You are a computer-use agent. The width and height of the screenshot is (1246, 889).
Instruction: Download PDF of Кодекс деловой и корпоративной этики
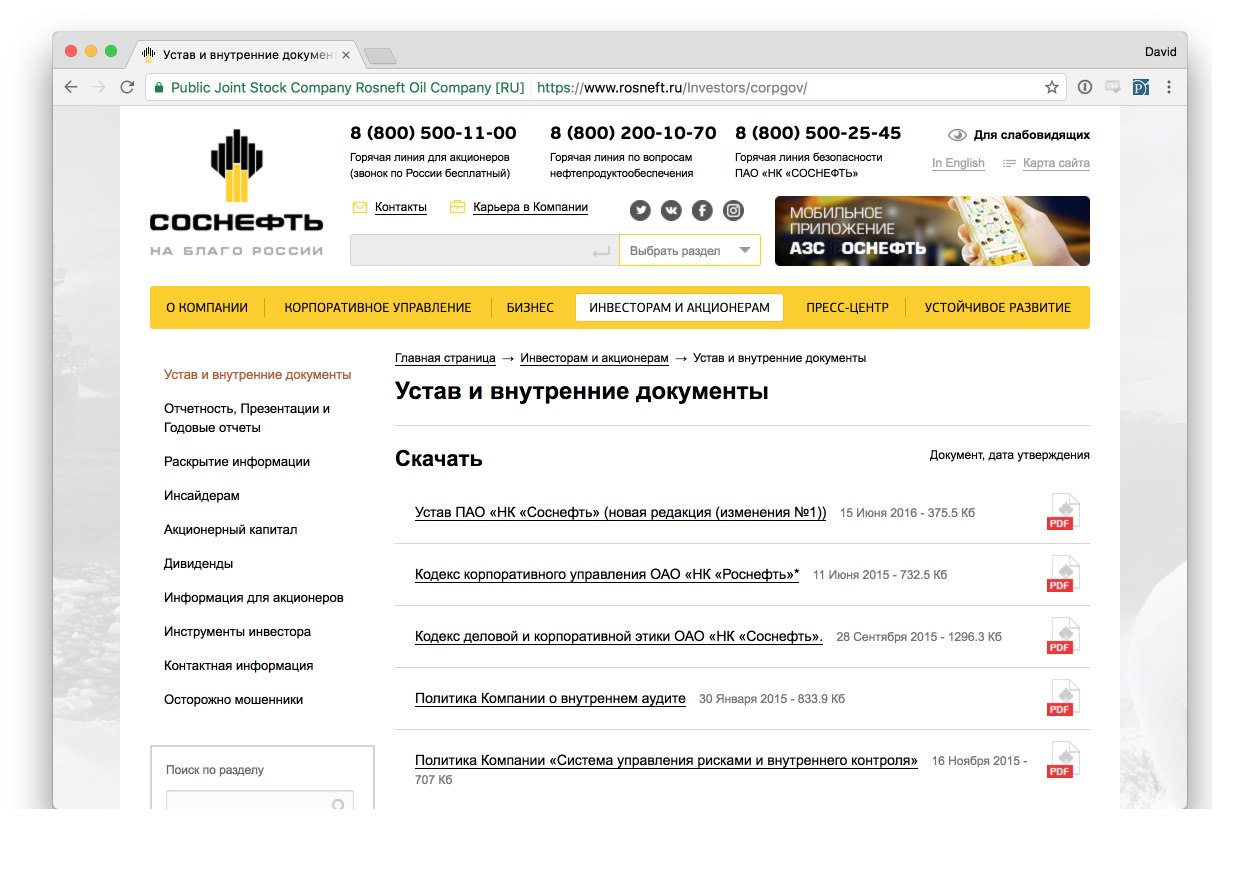(1063, 636)
